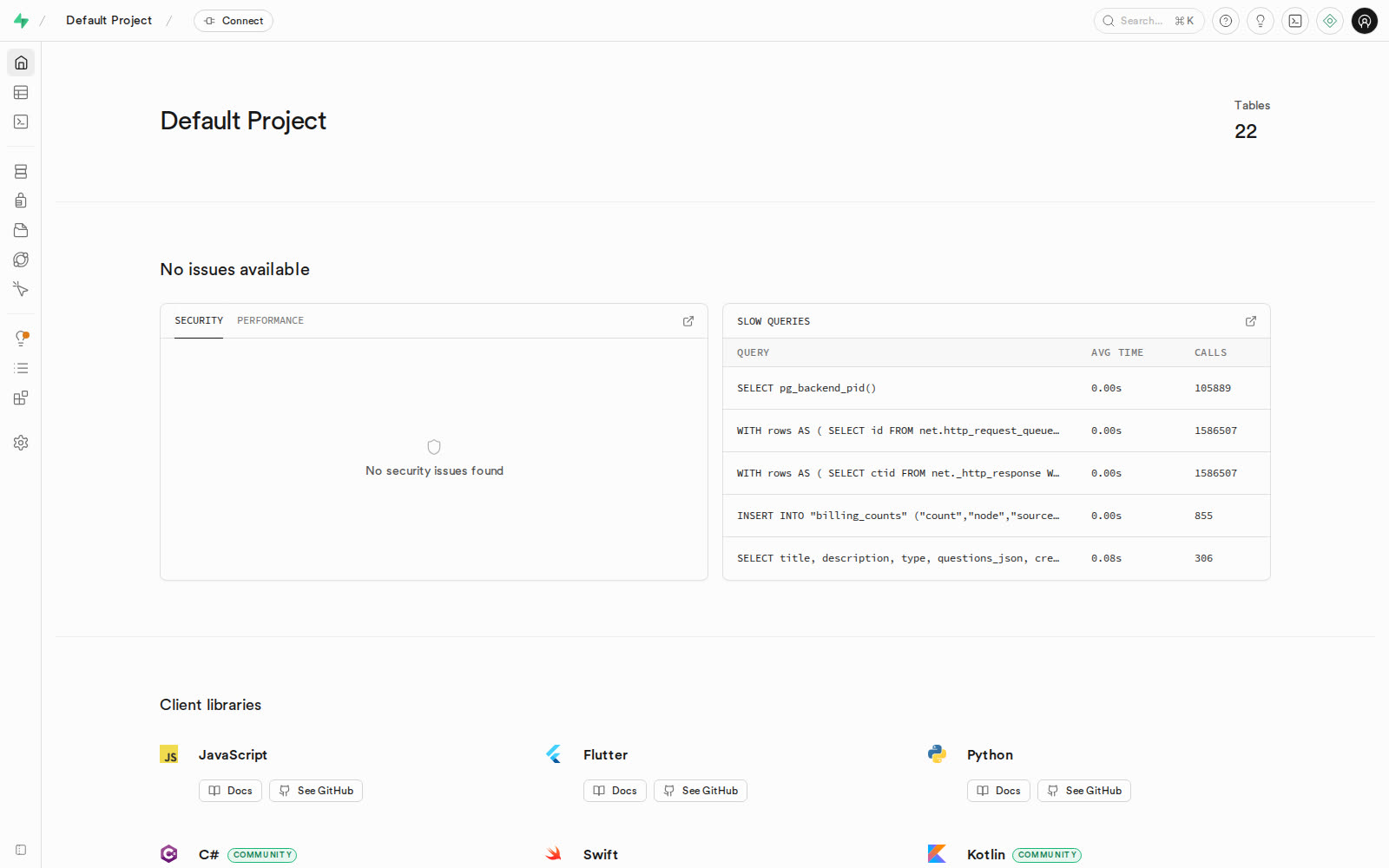Click the Python library logo
The image size is (1389, 868).
point(938,754)
